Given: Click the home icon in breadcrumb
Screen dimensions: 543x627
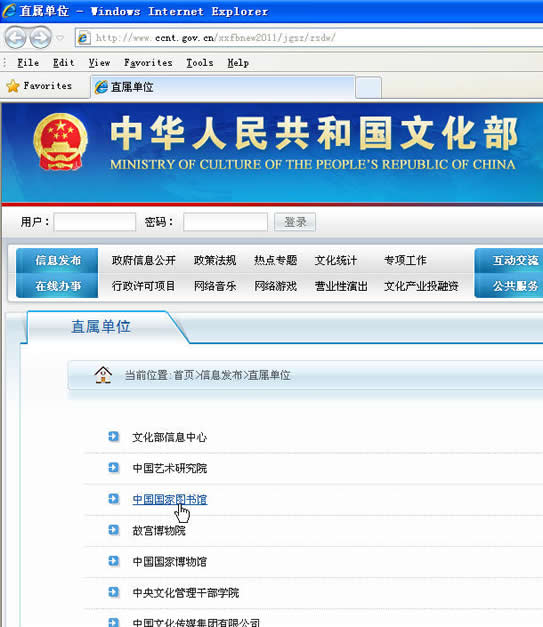Looking at the screenshot, I should click(103, 375).
